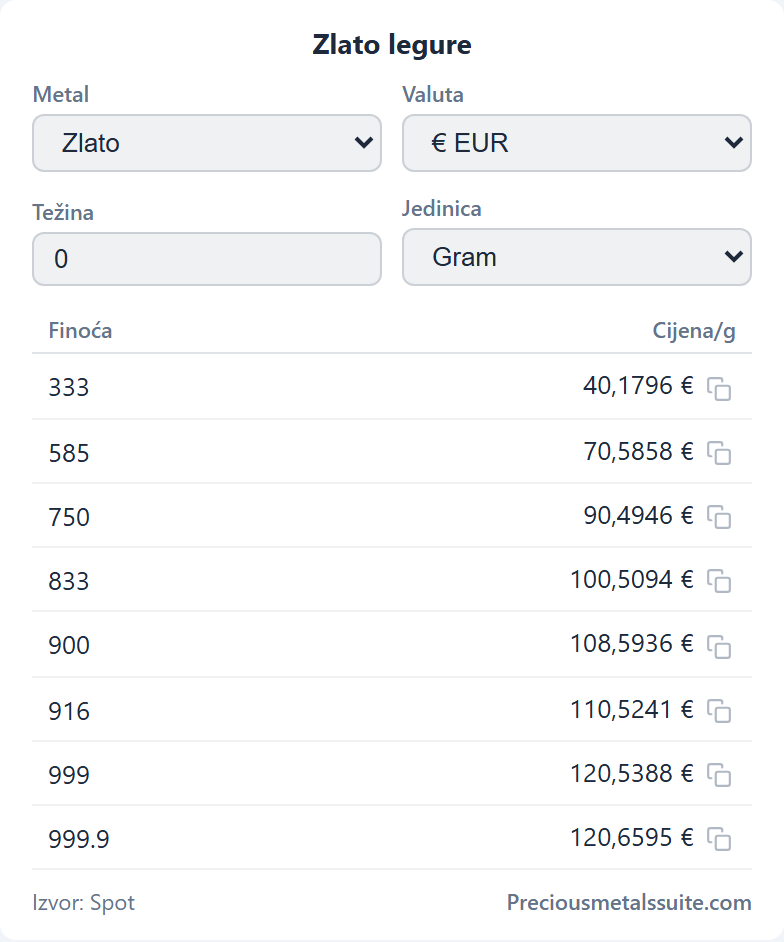The image size is (784, 942).
Task: Select the 120,6595 € price value
Action: click(x=631, y=837)
